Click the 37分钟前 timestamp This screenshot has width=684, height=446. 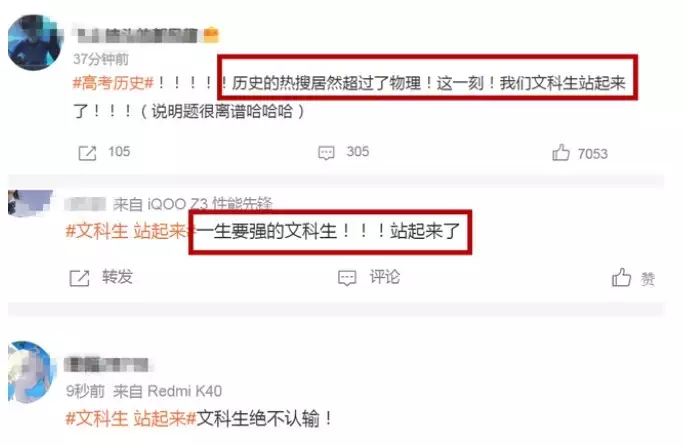point(101,59)
